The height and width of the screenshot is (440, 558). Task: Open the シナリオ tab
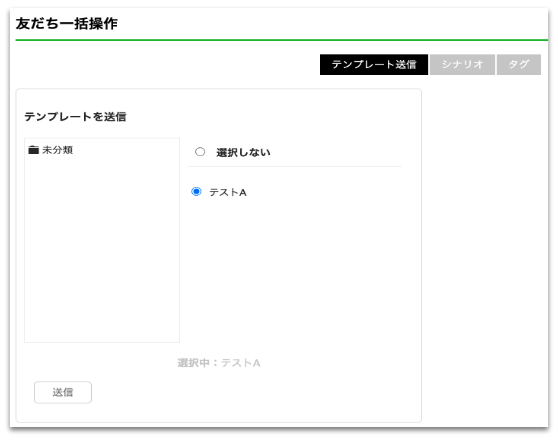(x=462, y=64)
